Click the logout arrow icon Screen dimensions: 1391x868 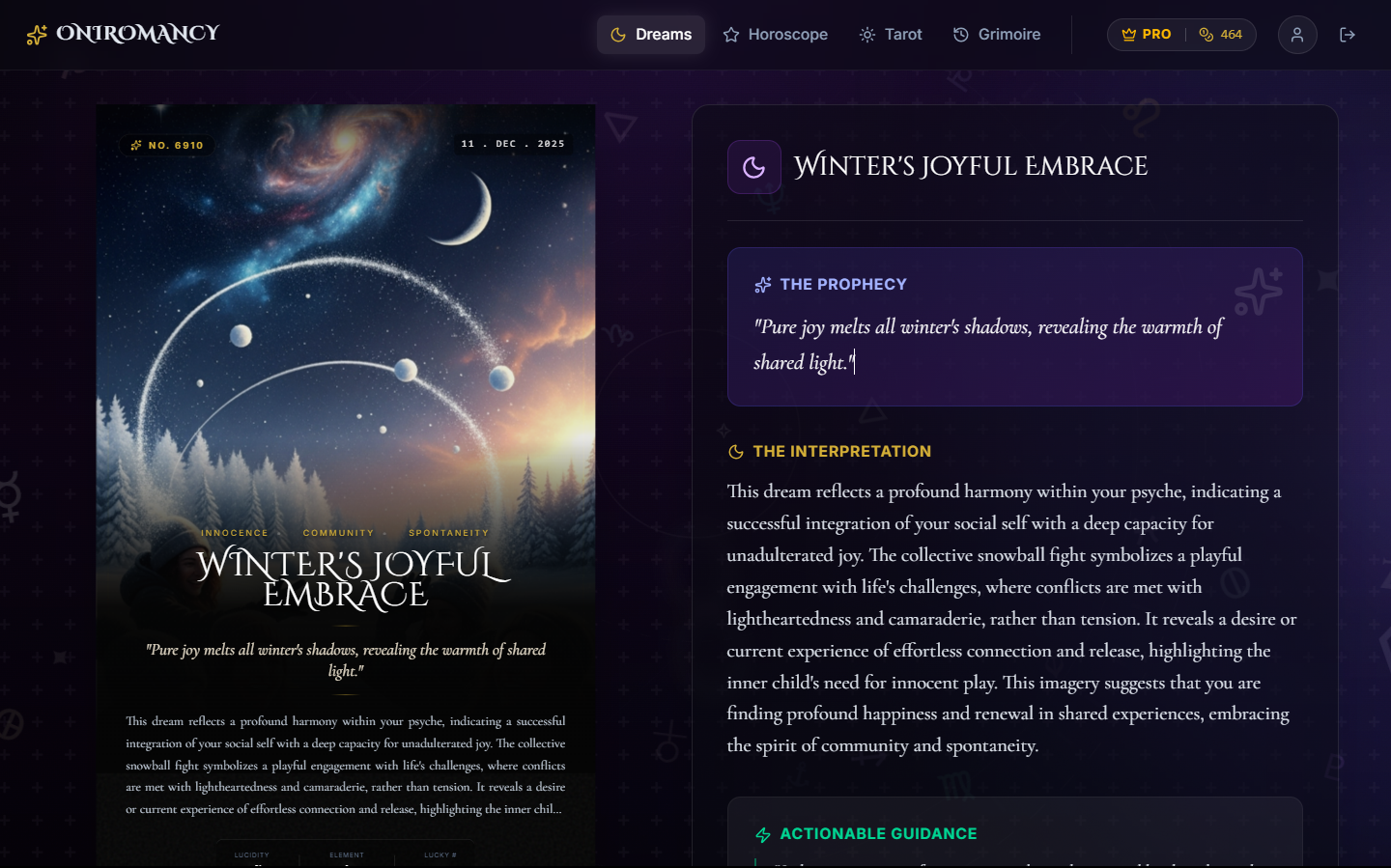click(1348, 35)
